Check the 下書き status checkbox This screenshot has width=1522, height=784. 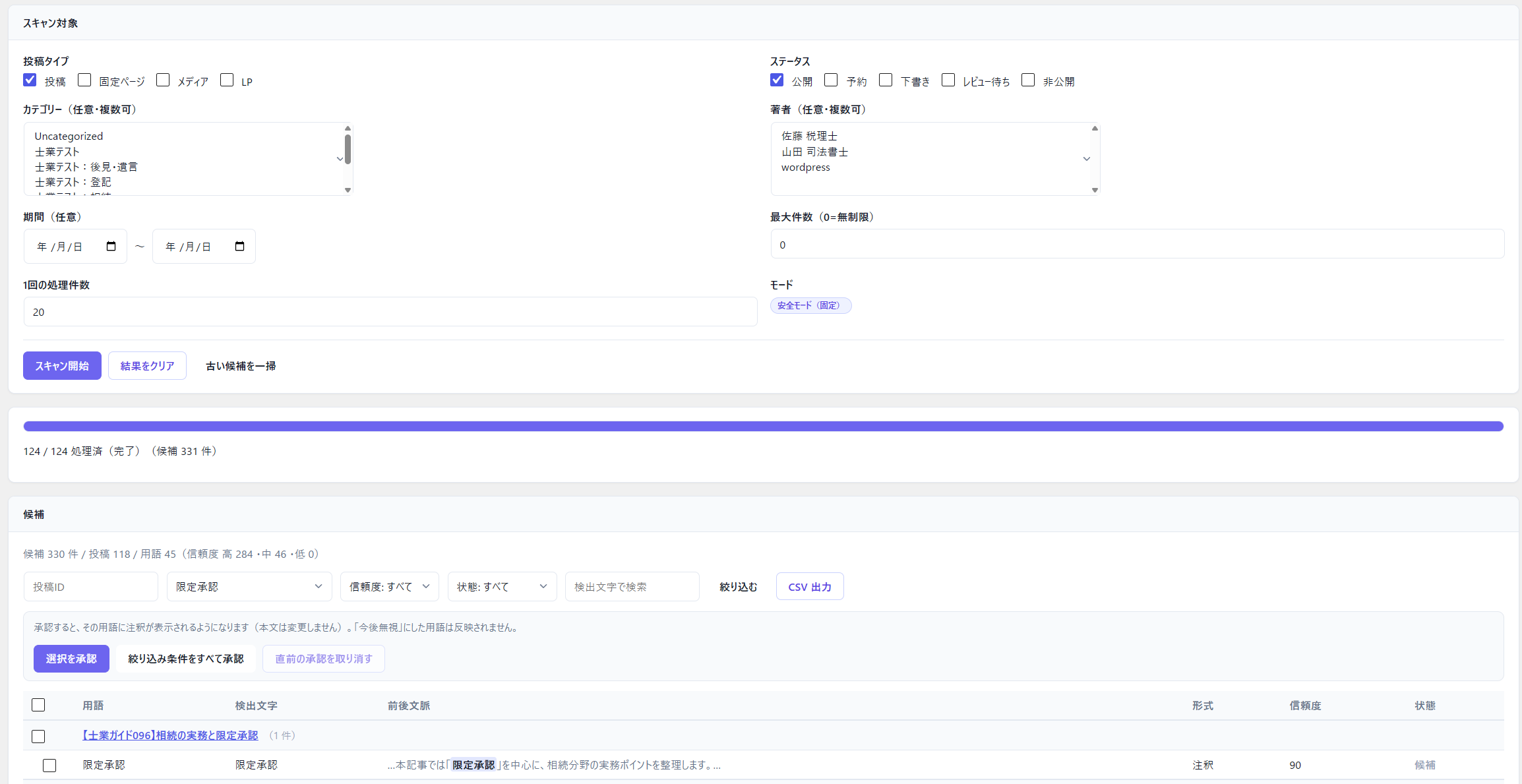[x=886, y=80]
